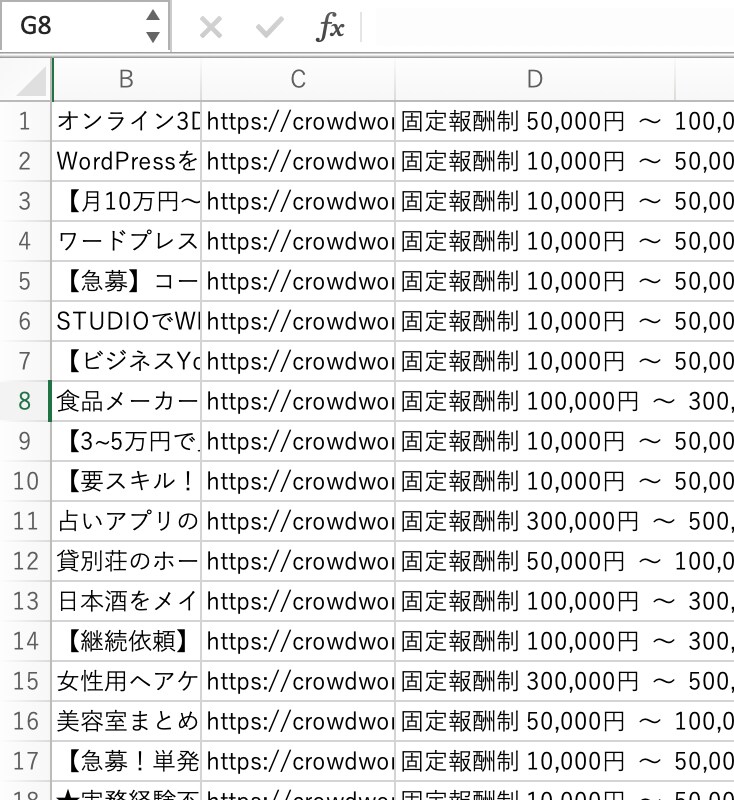This screenshot has height=800, width=734.
Task: Click the crowdworks URL in row 12
Action: pos(298,561)
